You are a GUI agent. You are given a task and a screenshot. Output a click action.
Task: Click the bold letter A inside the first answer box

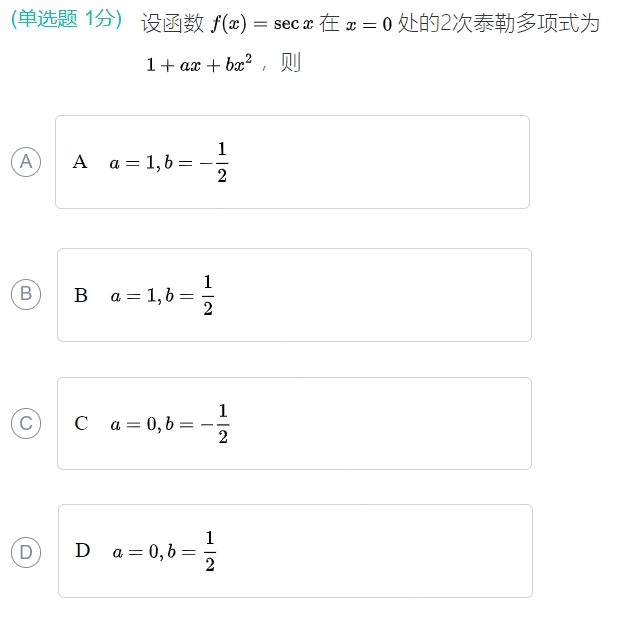click(80, 162)
